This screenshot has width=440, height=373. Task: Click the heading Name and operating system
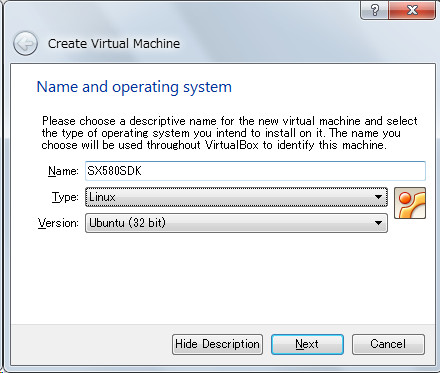click(x=134, y=87)
